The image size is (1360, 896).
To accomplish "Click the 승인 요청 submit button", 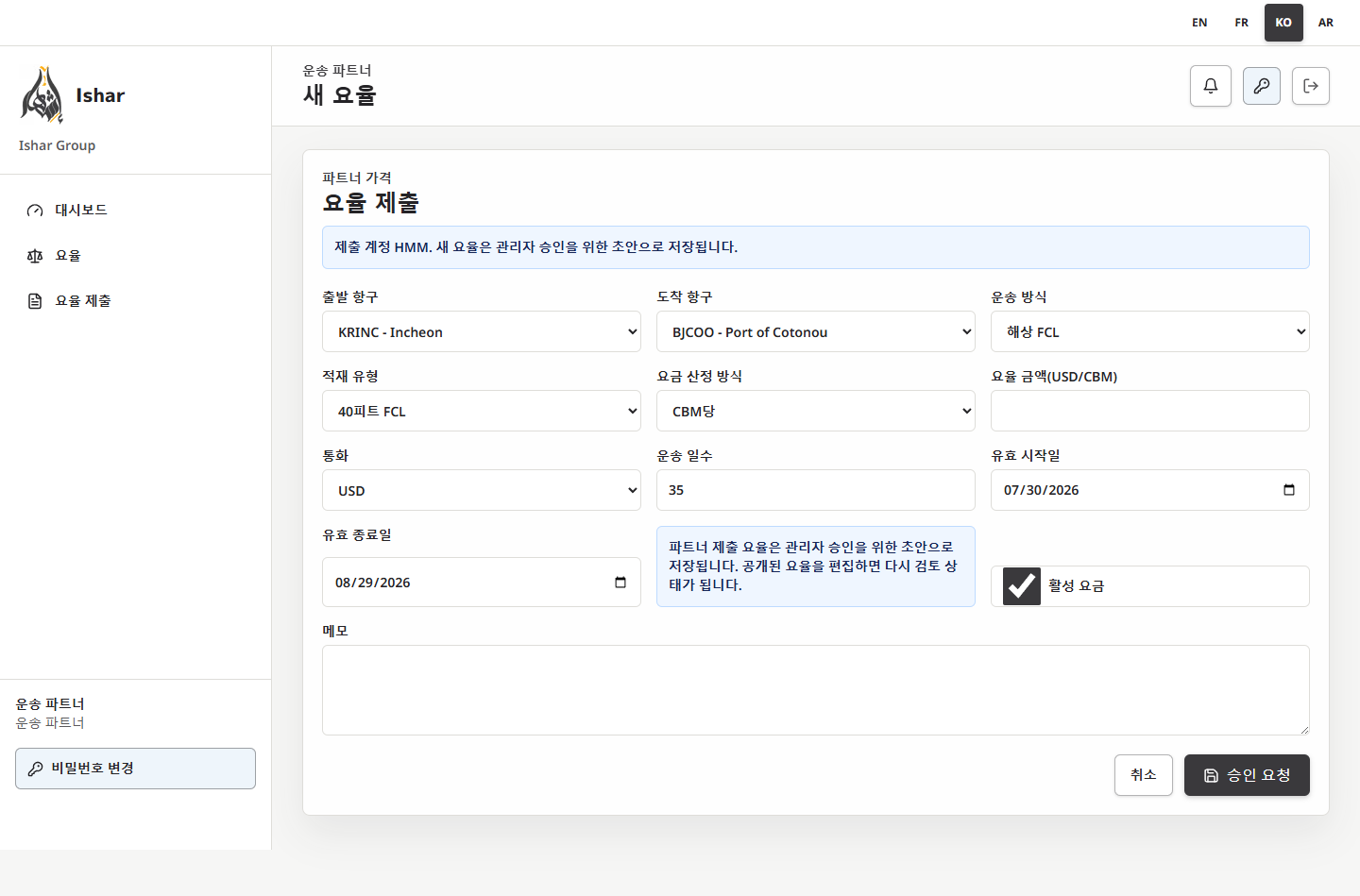I will point(1247,775).
